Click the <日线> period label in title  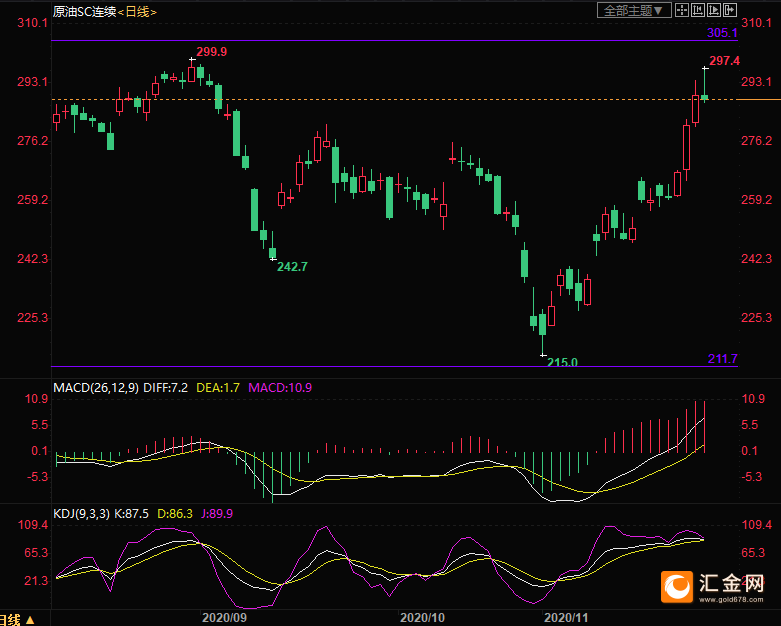pos(137,11)
